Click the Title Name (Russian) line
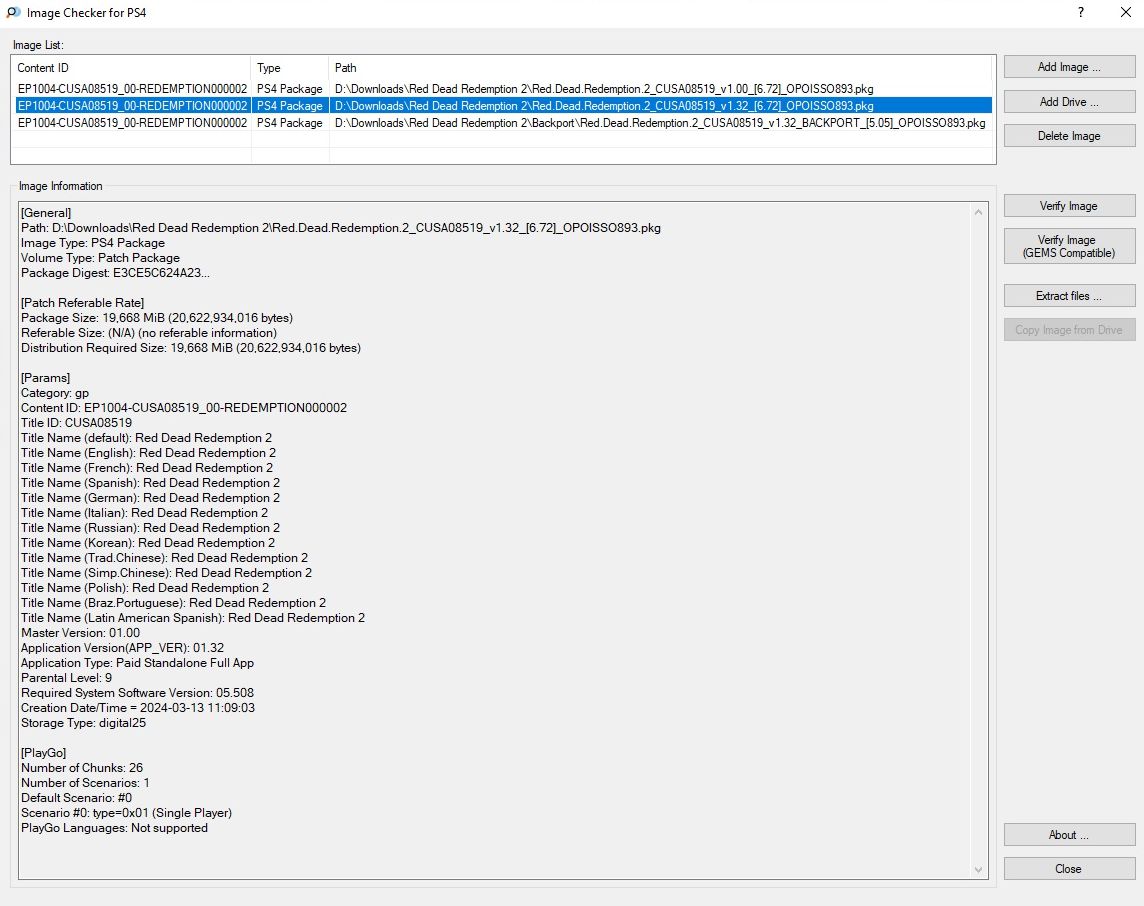Viewport: 1144px width, 906px height. (150, 528)
